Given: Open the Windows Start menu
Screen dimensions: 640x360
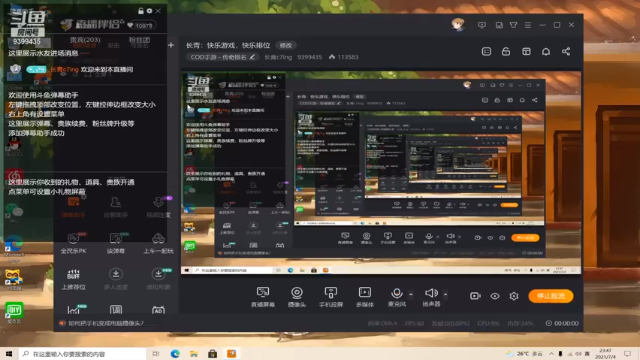Looking at the screenshot, I should pyautogui.click(x=9, y=353).
